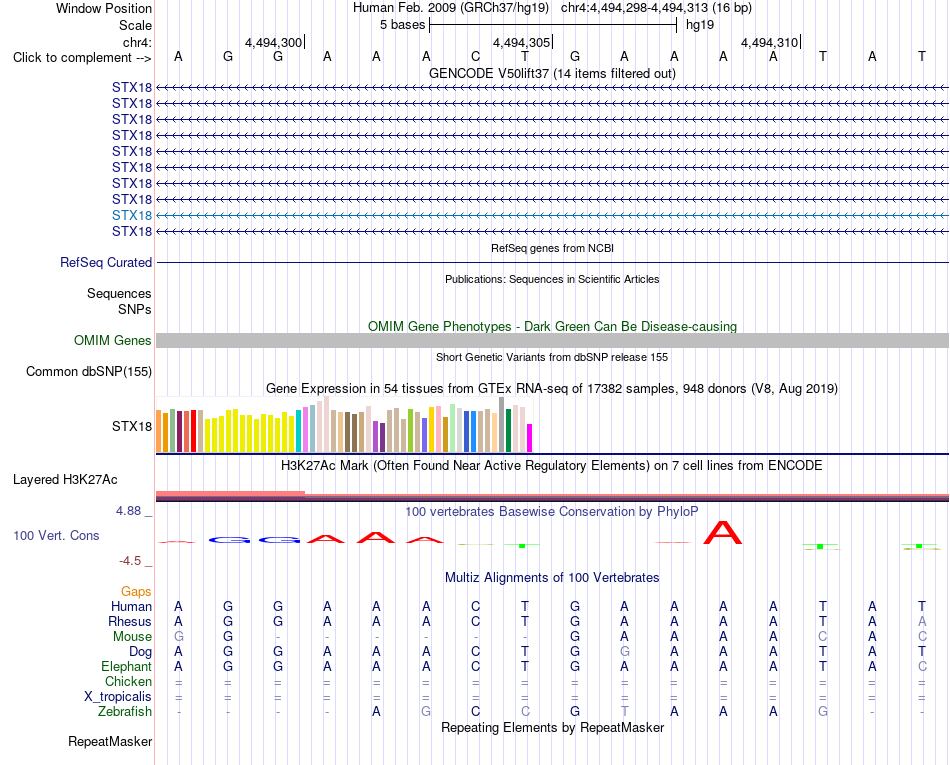
Task: Open the GTEx Gene Expression track title
Action: [552, 388]
